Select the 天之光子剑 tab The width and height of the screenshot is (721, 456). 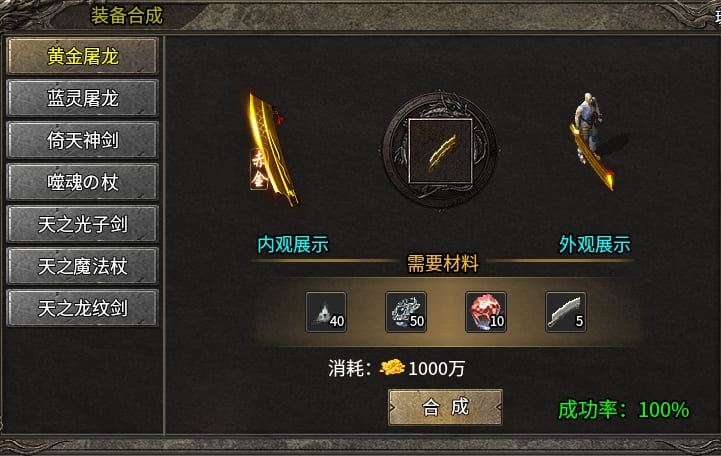83,224
